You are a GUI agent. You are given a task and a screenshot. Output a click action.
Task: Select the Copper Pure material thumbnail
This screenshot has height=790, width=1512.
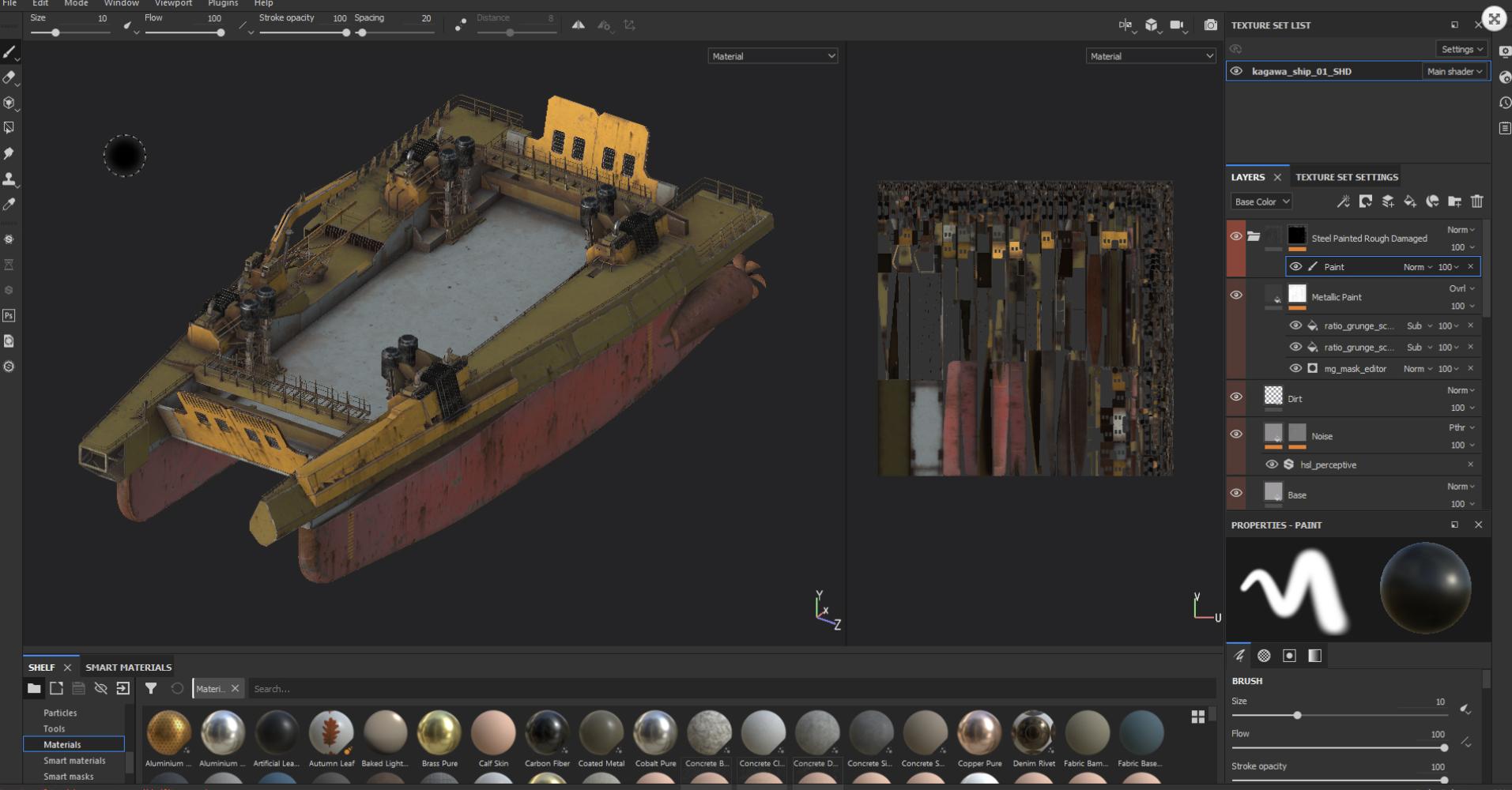coord(979,732)
